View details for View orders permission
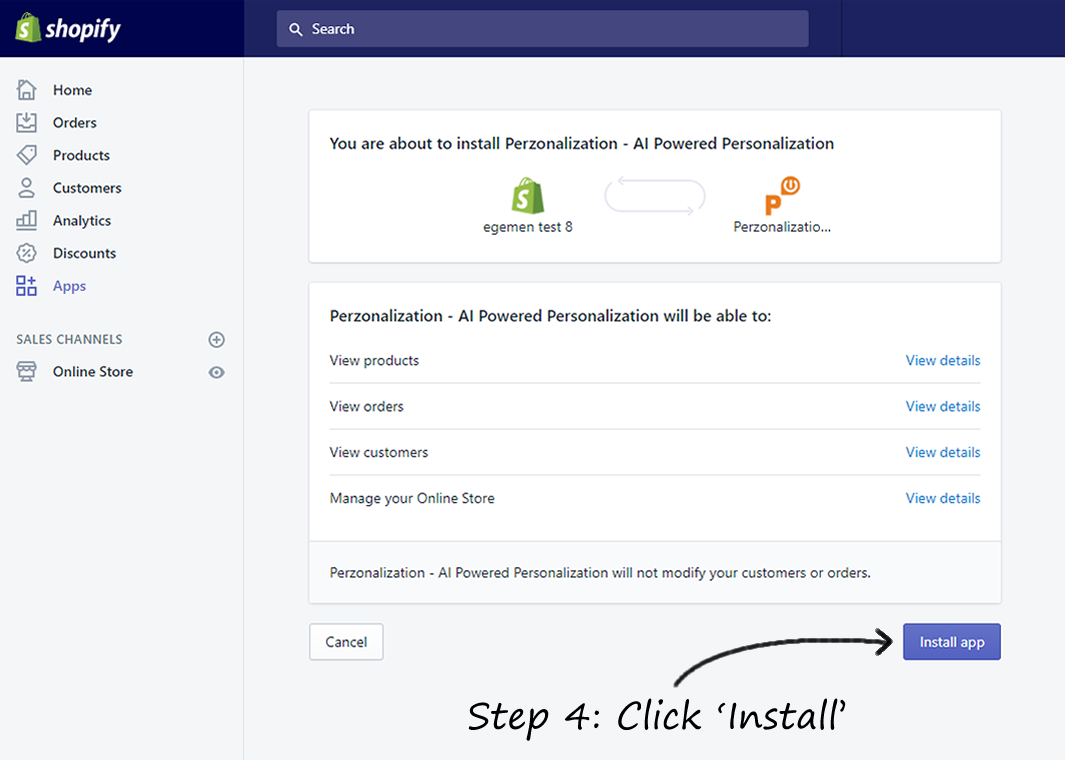Viewport: 1065px width, 760px height. point(943,406)
